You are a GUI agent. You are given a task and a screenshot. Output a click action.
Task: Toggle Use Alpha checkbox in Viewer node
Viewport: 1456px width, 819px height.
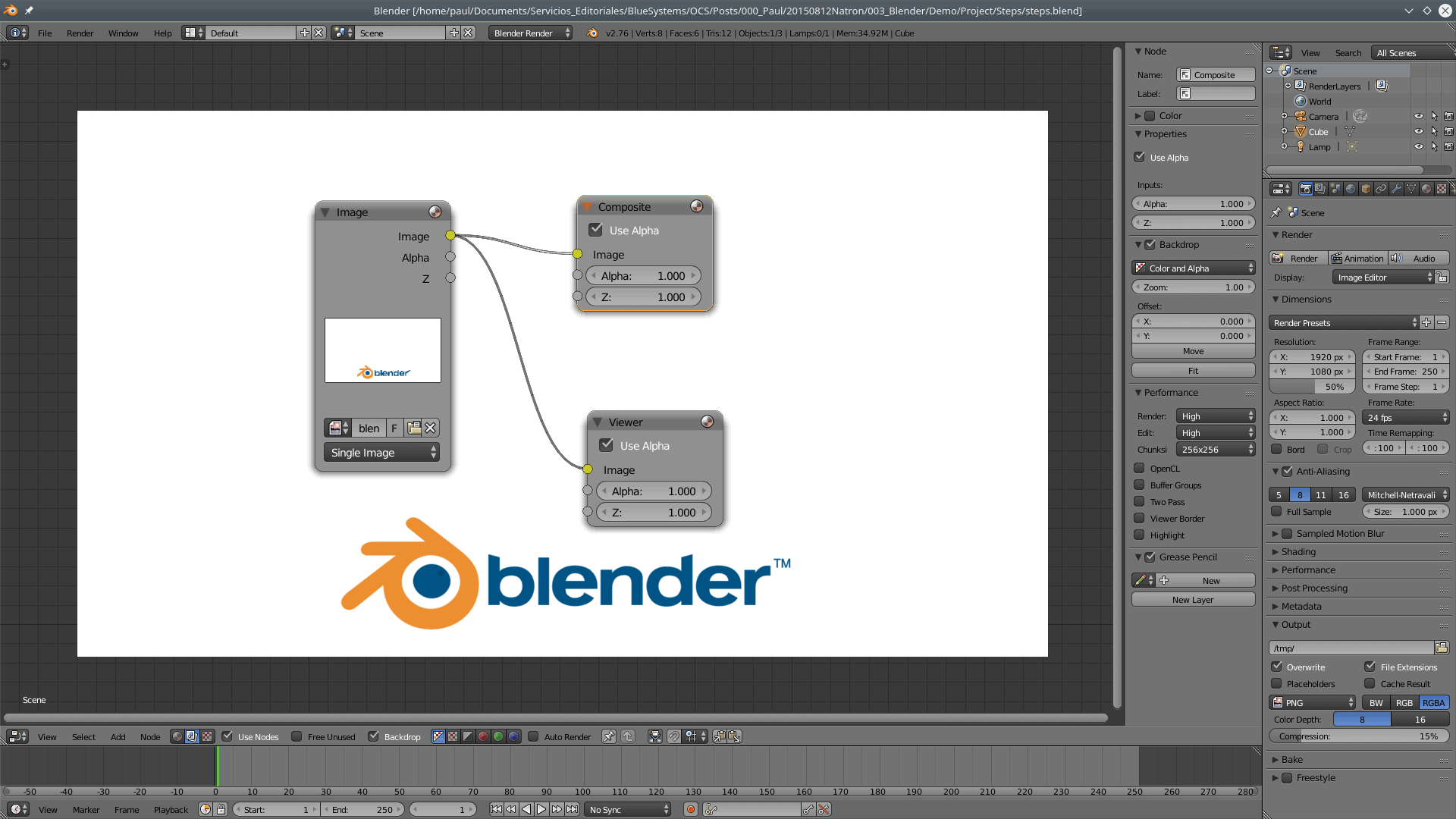point(608,445)
